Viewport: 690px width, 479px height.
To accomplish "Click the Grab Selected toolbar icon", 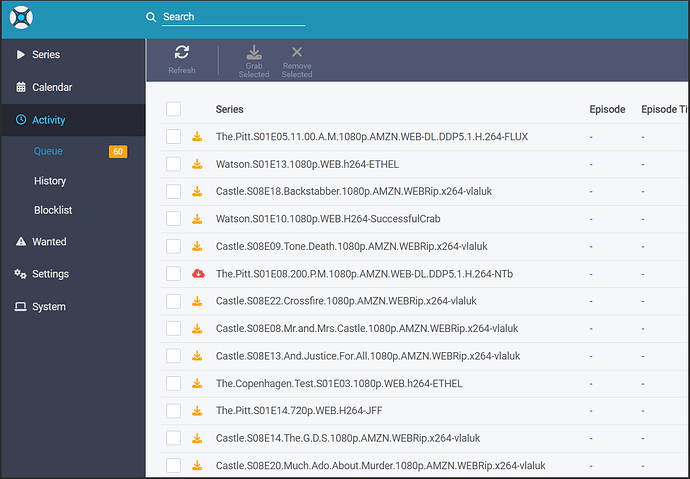I will pyautogui.click(x=254, y=53).
